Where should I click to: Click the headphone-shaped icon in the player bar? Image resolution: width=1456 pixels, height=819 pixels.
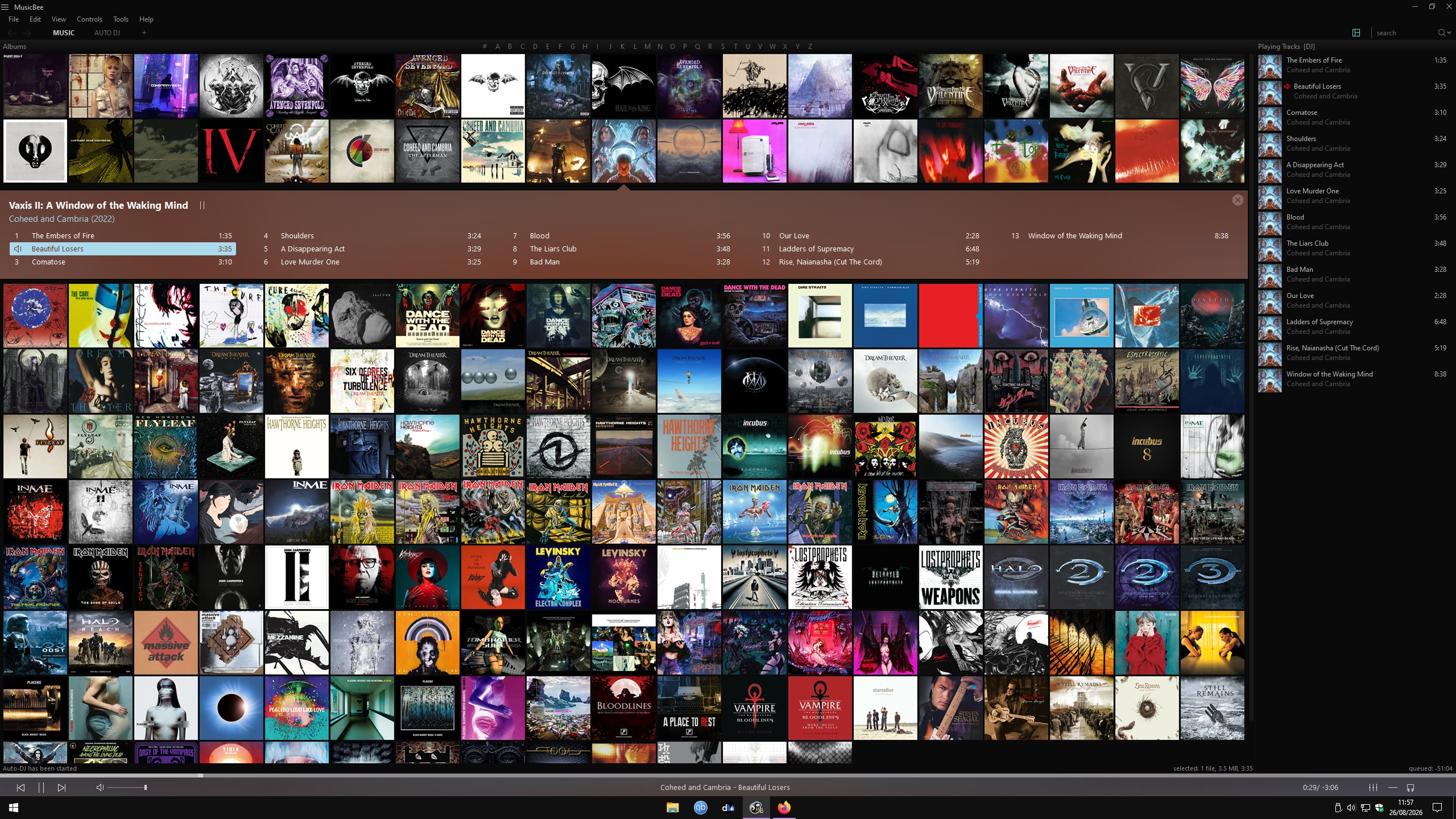tap(1410, 788)
